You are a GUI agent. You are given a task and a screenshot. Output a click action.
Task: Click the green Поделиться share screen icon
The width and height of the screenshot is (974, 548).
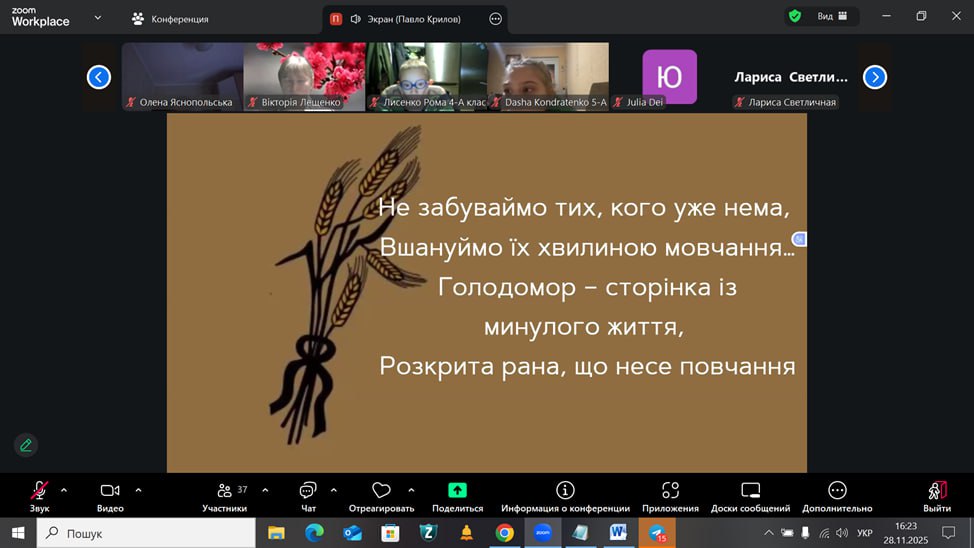click(457, 490)
